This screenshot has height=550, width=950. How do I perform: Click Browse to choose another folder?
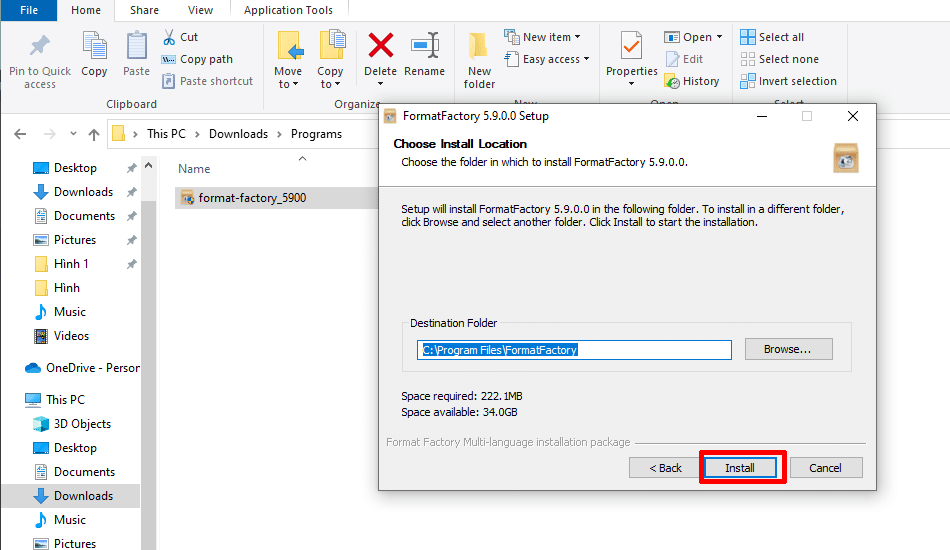788,349
